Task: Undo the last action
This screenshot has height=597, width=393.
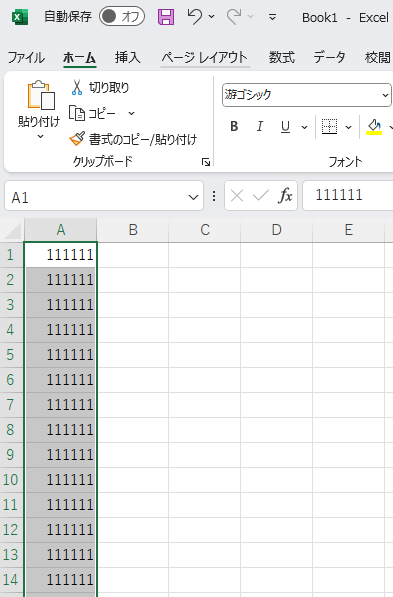Action: coord(195,17)
